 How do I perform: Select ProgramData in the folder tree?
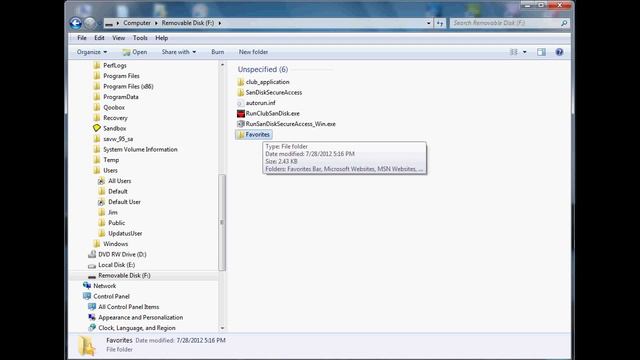click(x=120, y=97)
